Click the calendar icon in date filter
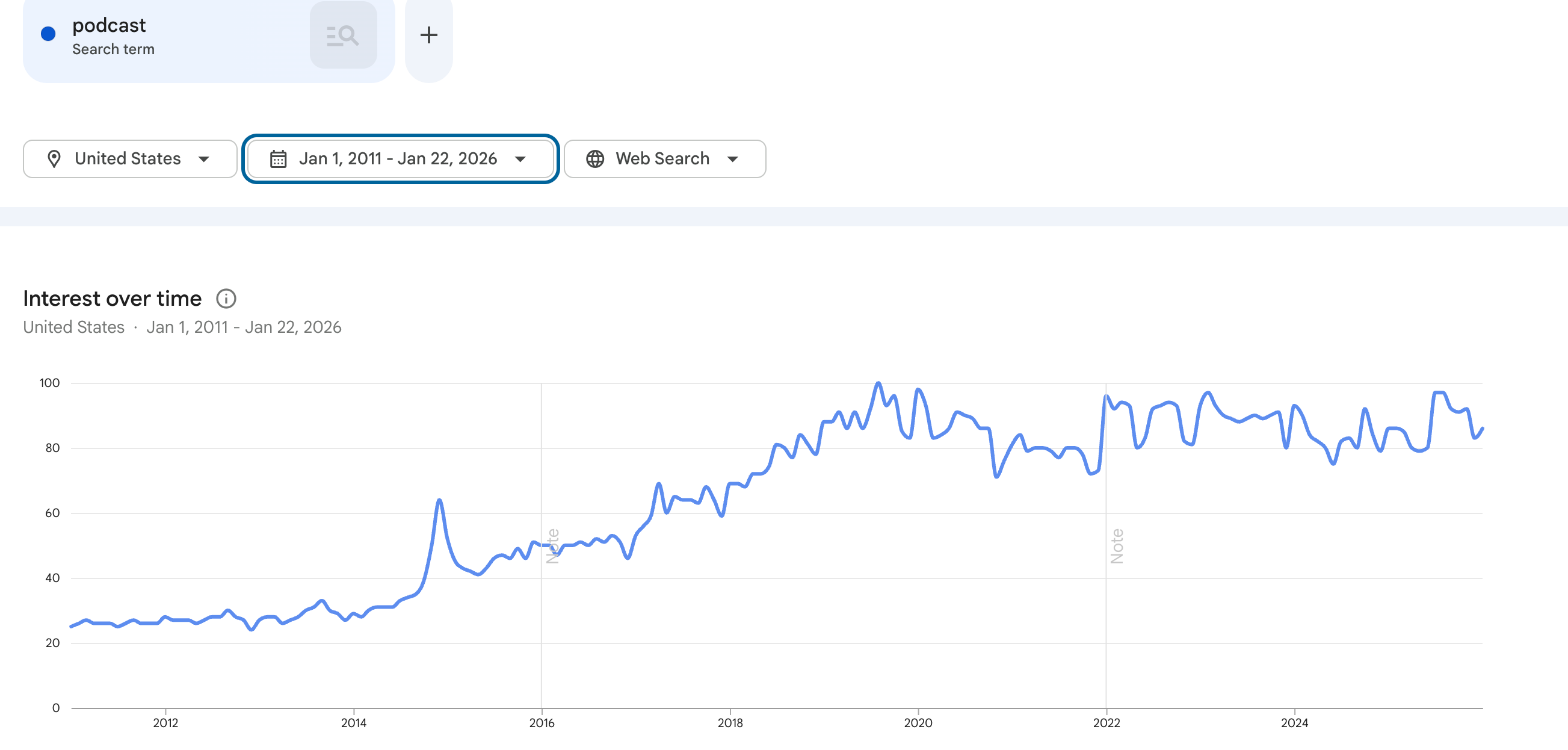The height and width of the screenshot is (750, 1568). (x=278, y=159)
